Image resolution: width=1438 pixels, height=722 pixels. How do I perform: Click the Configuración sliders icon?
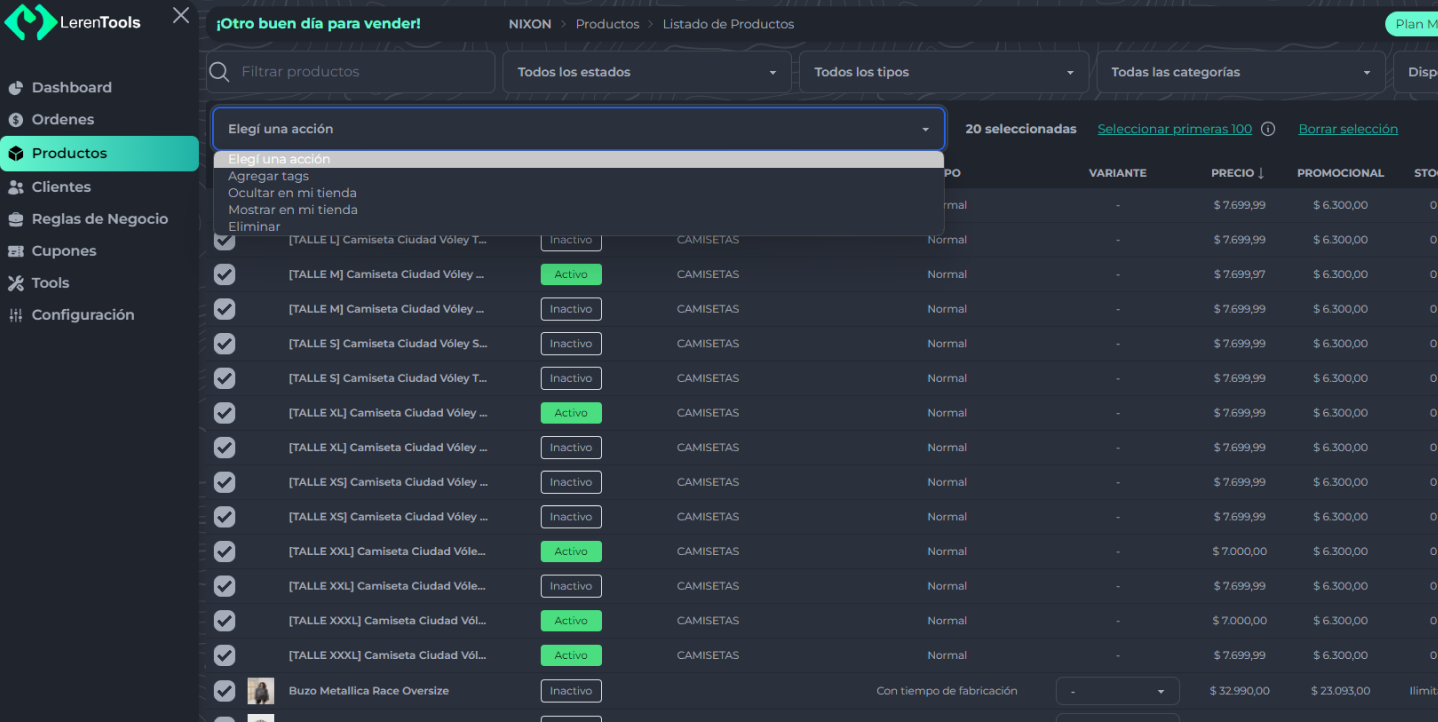coord(16,315)
